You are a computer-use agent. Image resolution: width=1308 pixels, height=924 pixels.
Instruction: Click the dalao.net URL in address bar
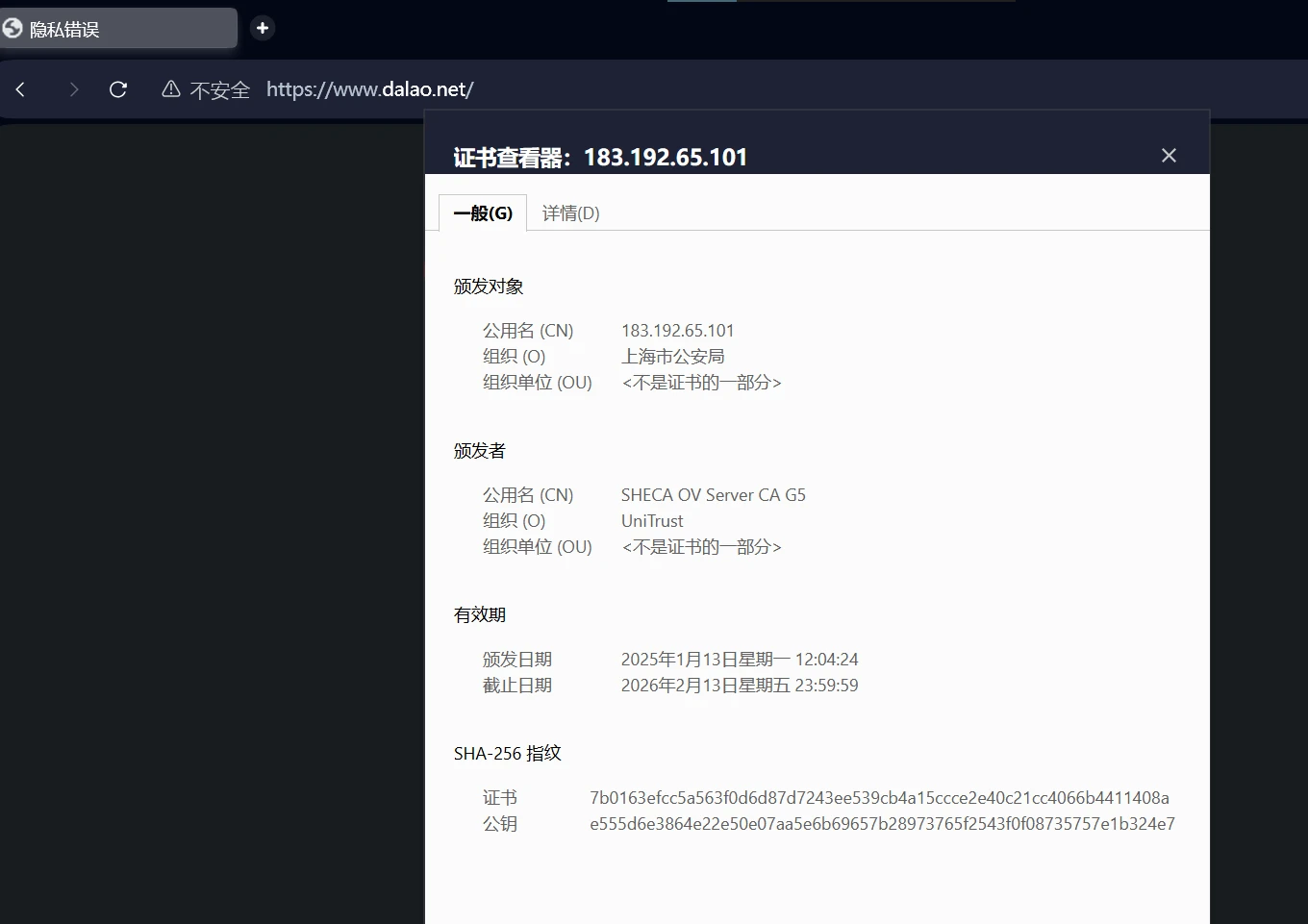pos(369,89)
